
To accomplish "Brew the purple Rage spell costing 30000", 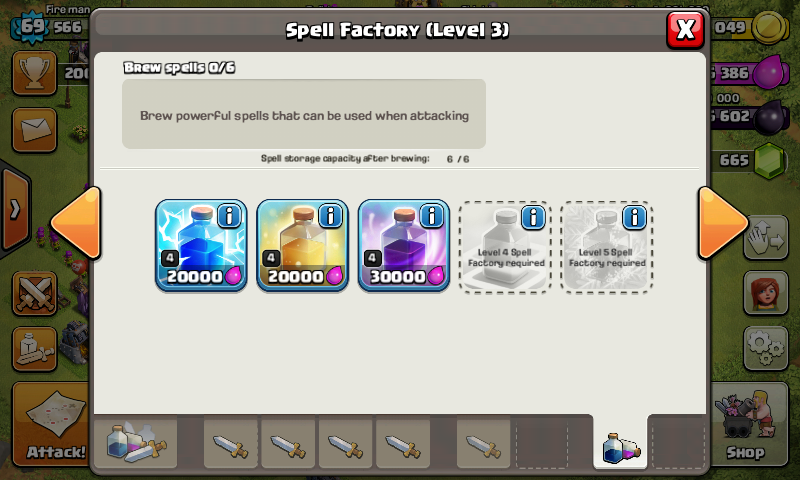I will (x=404, y=245).
